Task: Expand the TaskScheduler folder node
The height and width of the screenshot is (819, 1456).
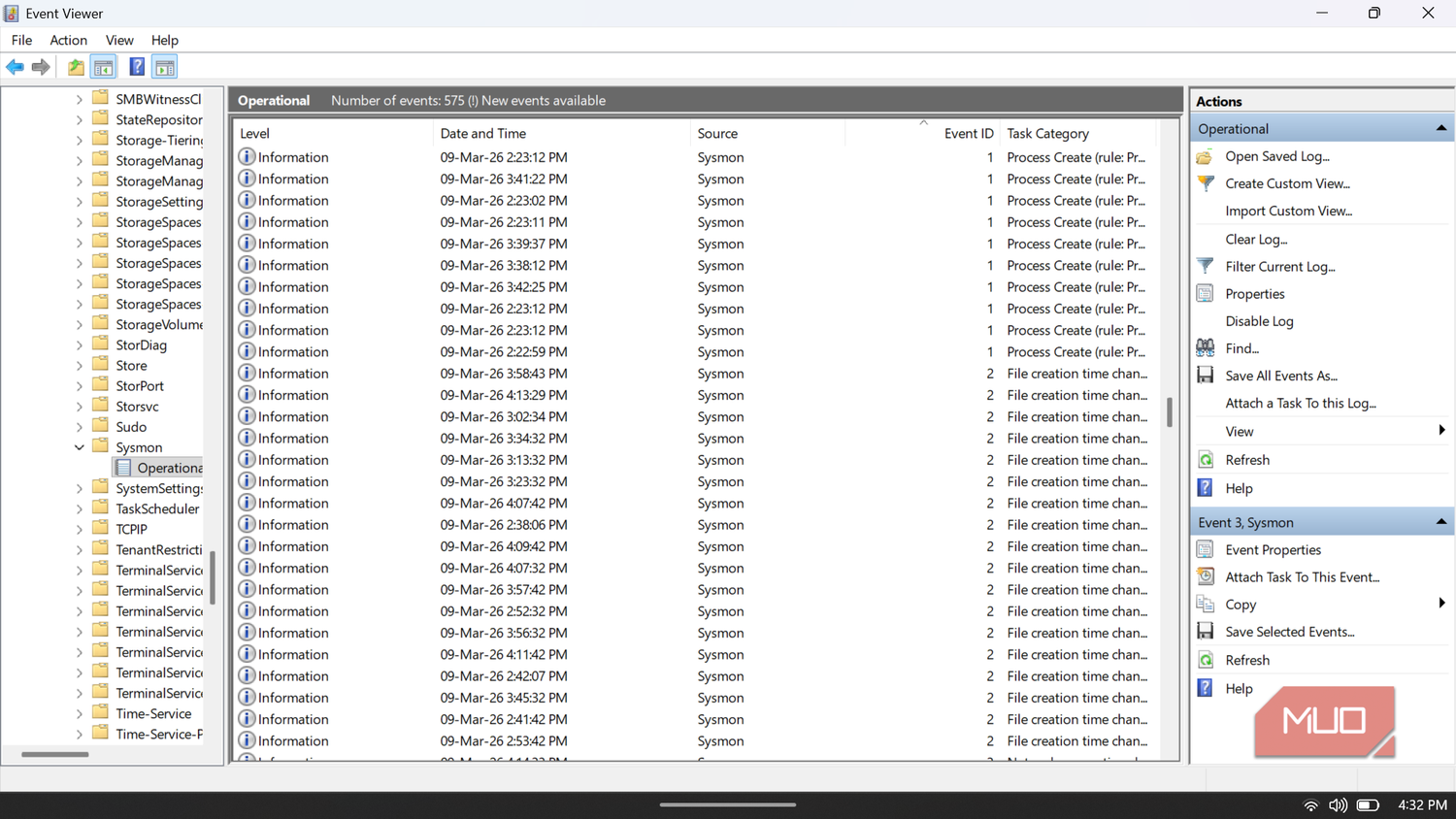Action: click(x=80, y=508)
